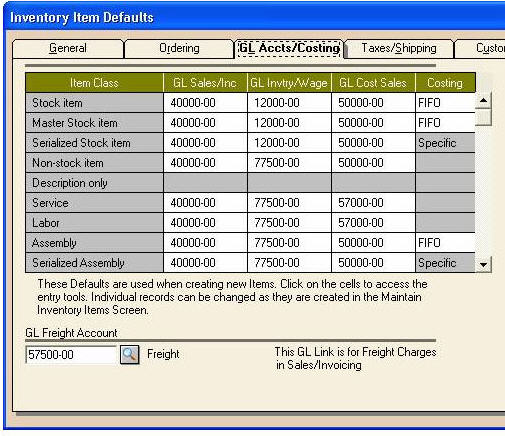Image resolution: width=505 pixels, height=436 pixels.
Task: Click the GL Invtry/Wage column header
Action: pos(289,83)
